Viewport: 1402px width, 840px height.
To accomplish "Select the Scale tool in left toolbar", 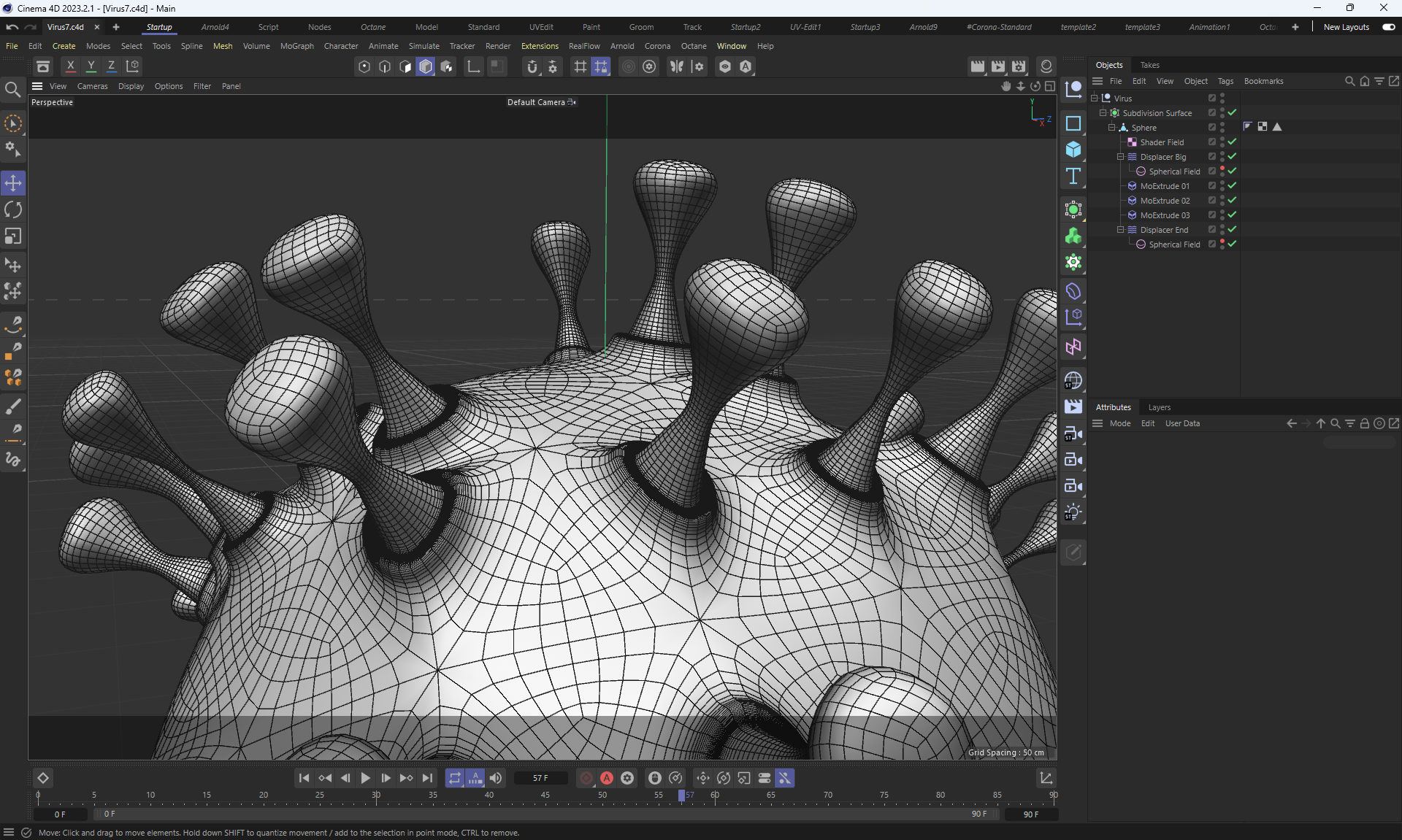I will [13, 236].
